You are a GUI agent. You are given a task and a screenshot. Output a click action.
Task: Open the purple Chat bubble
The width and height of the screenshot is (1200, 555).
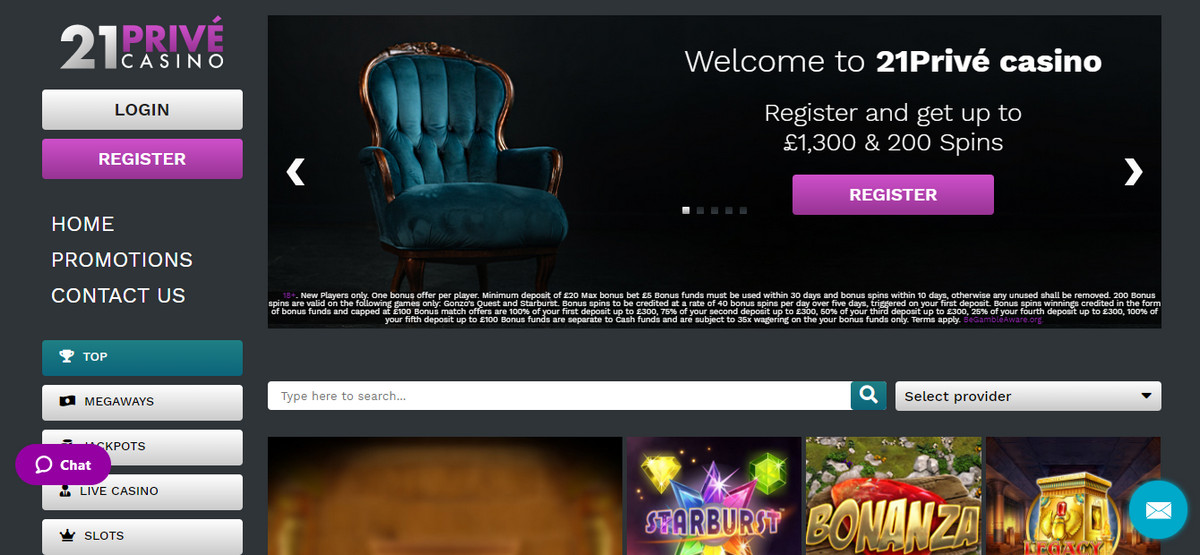click(63, 465)
